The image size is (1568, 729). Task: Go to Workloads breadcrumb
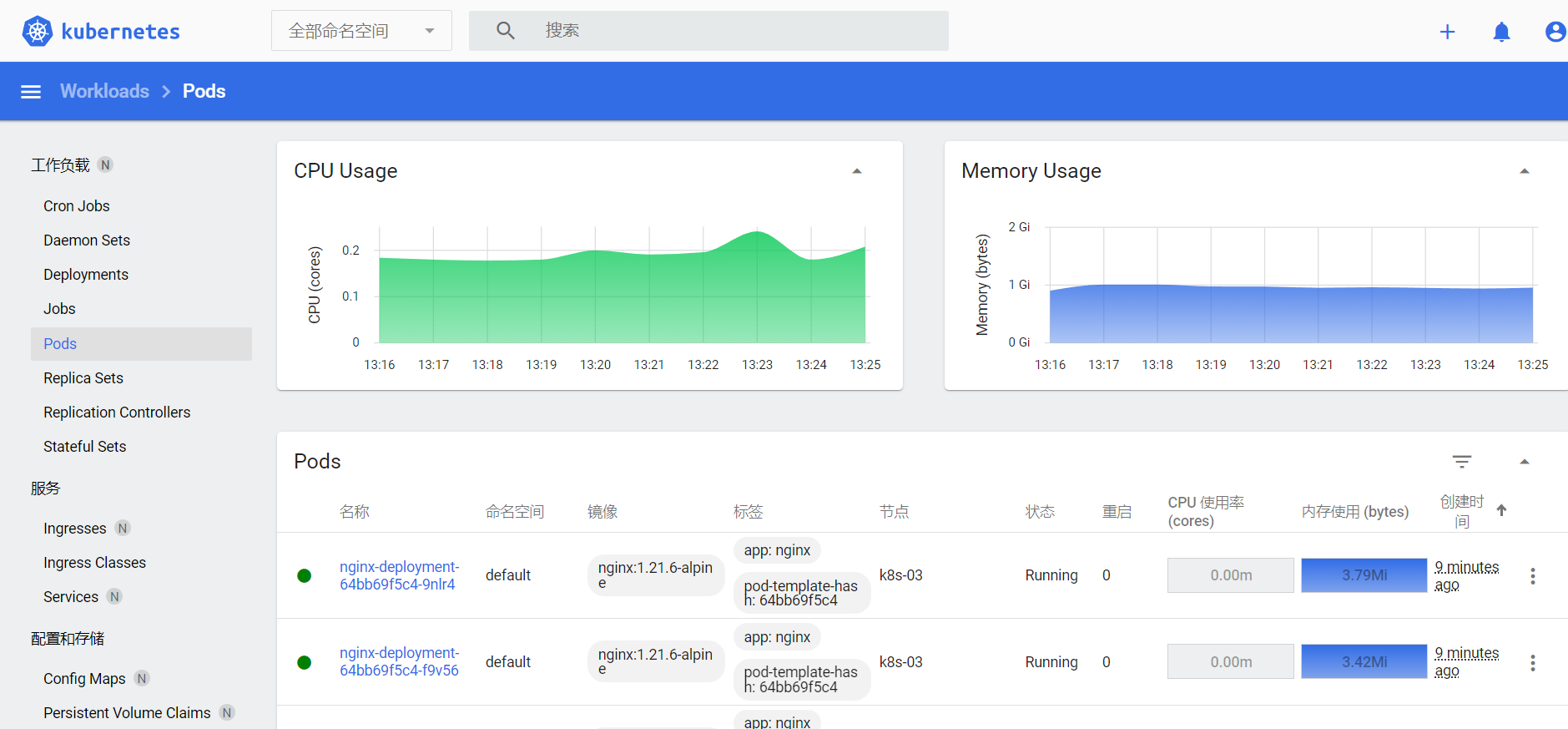point(104,91)
